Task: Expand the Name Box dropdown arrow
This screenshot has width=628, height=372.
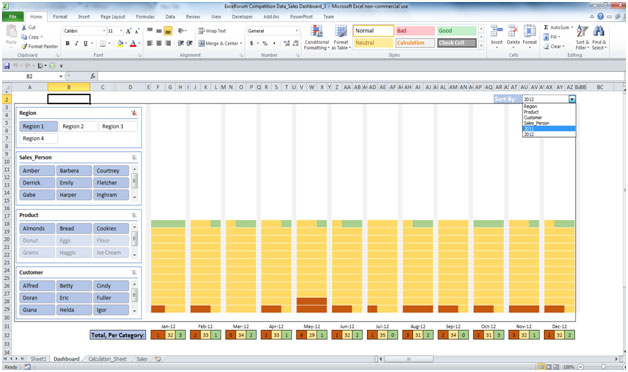Action: (61, 76)
